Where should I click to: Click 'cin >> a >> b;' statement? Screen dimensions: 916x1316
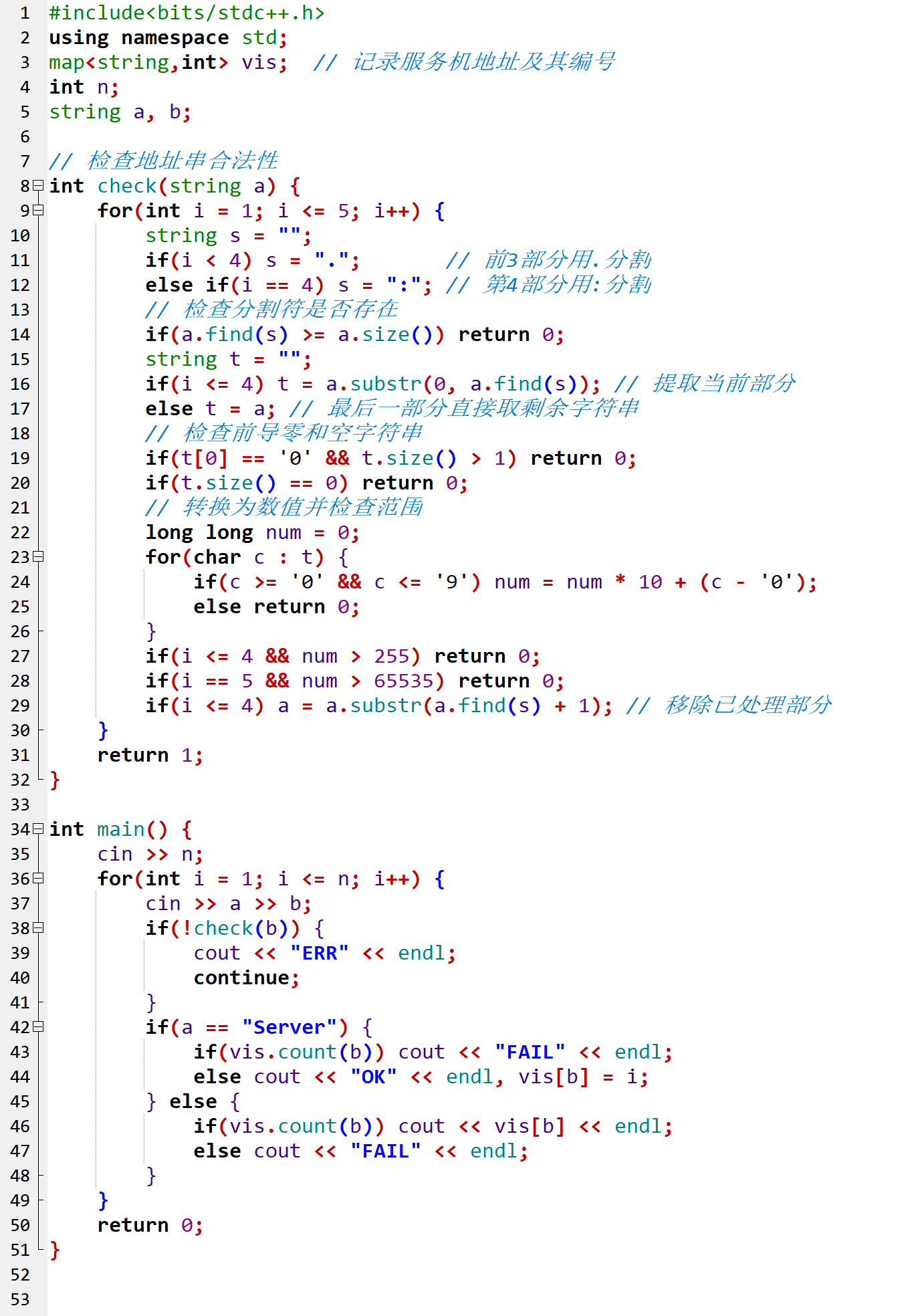[x=229, y=903]
